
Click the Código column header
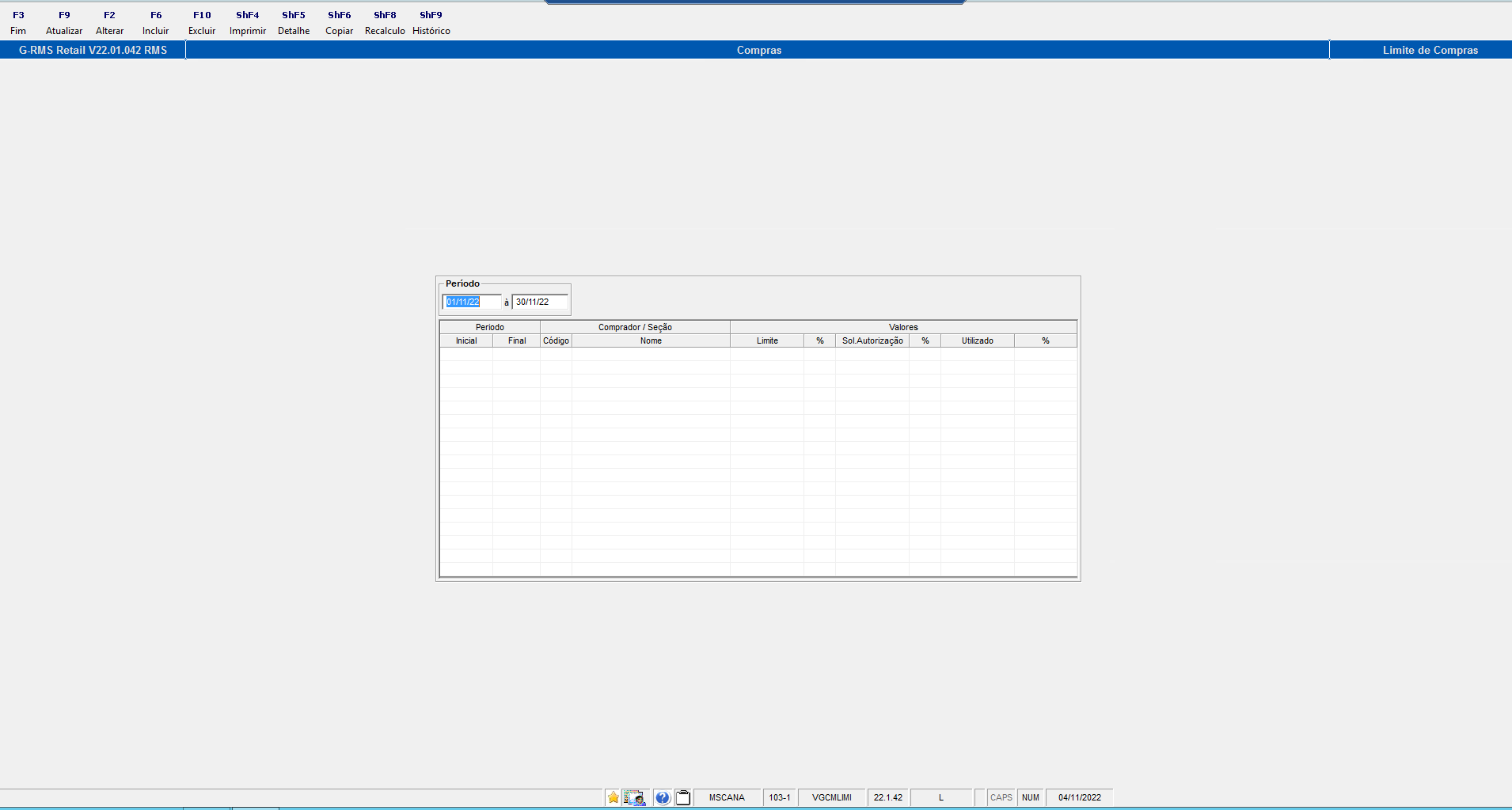[556, 340]
